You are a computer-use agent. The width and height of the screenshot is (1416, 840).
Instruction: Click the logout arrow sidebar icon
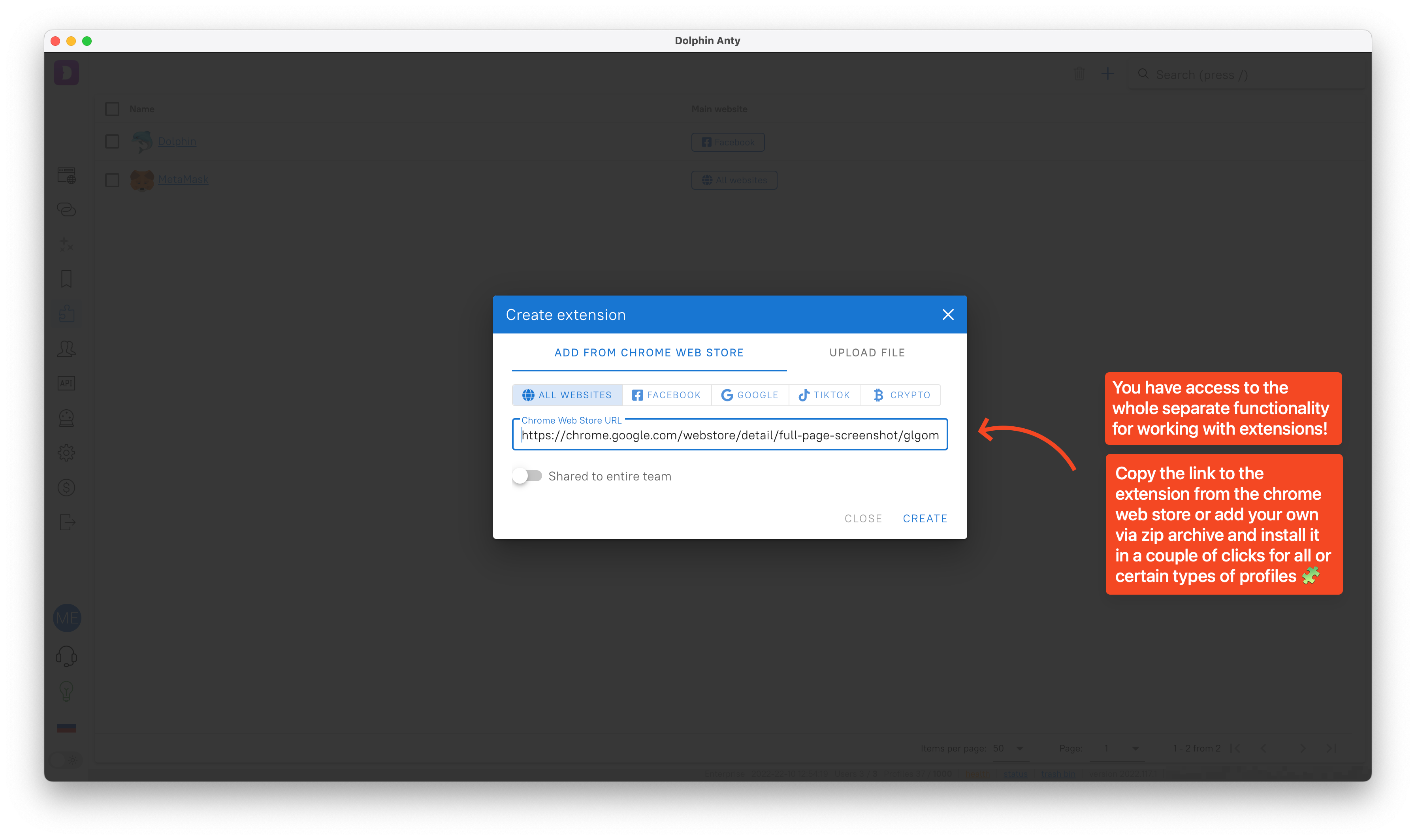(66, 522)
